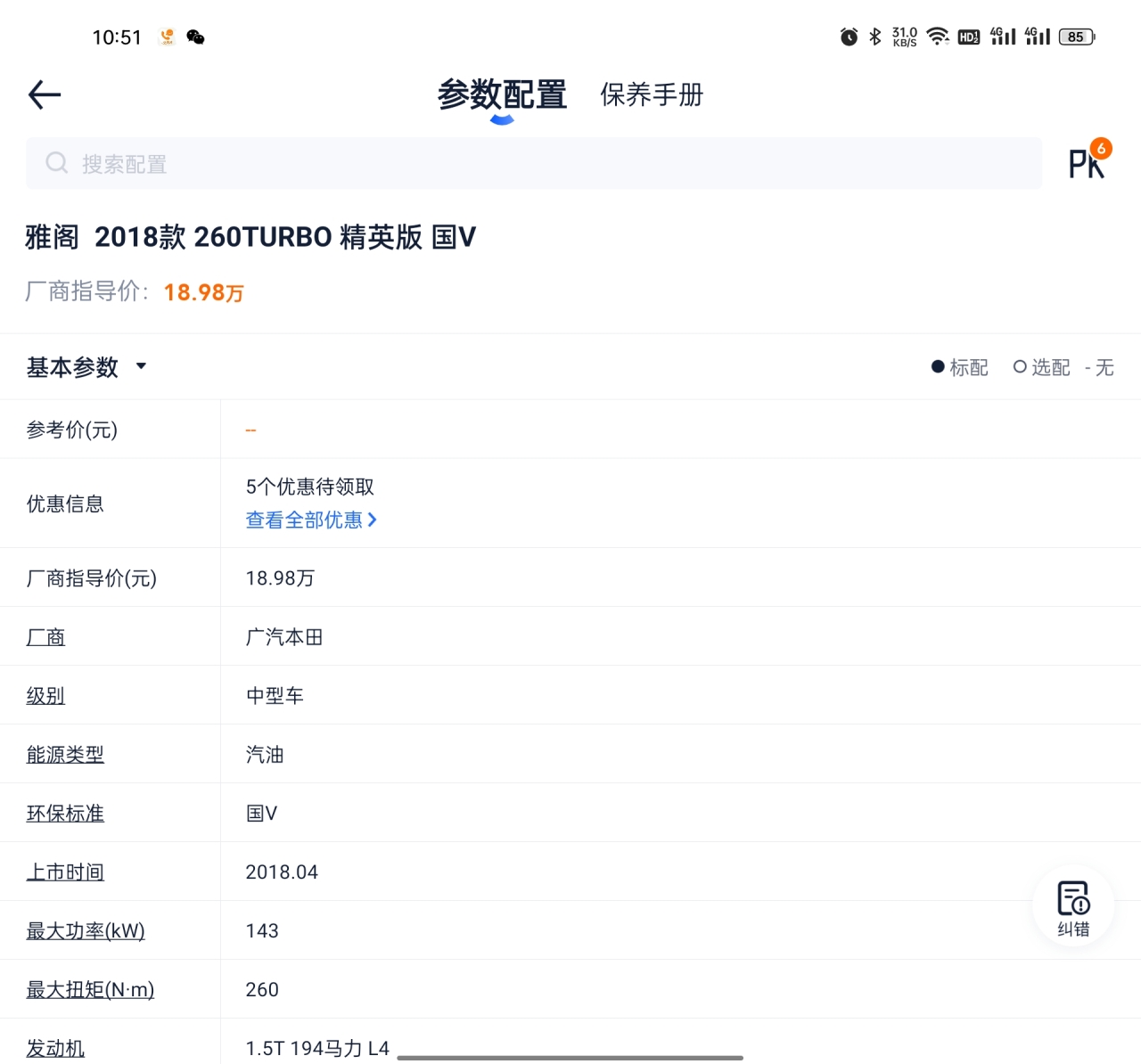The height and width of the screenshot is (1064, 1141).
Task: Focus the 搜索配置 search field
Action: (534, 163)
